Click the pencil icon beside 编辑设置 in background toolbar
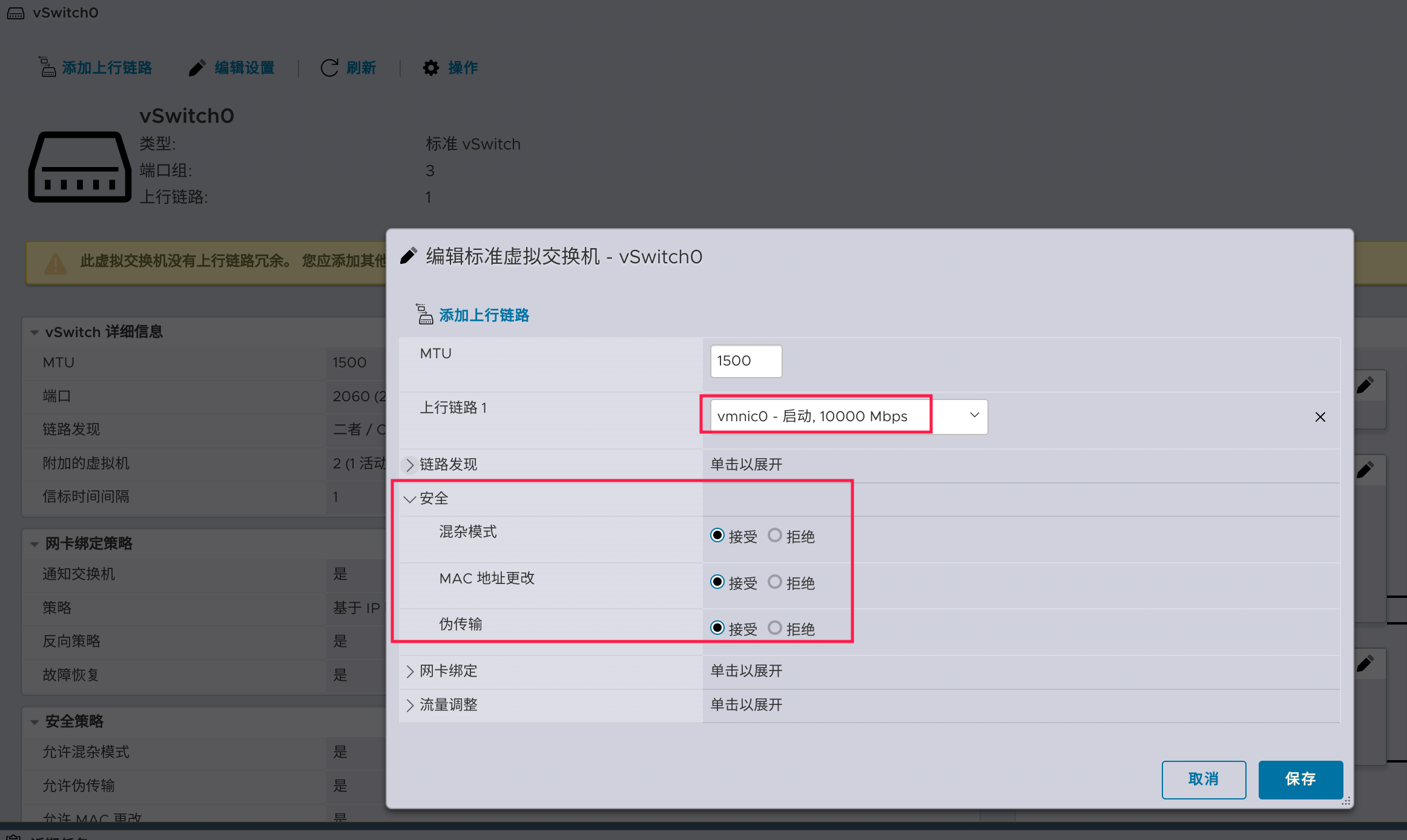The image size is (1407, 840). tap(197, 68)
